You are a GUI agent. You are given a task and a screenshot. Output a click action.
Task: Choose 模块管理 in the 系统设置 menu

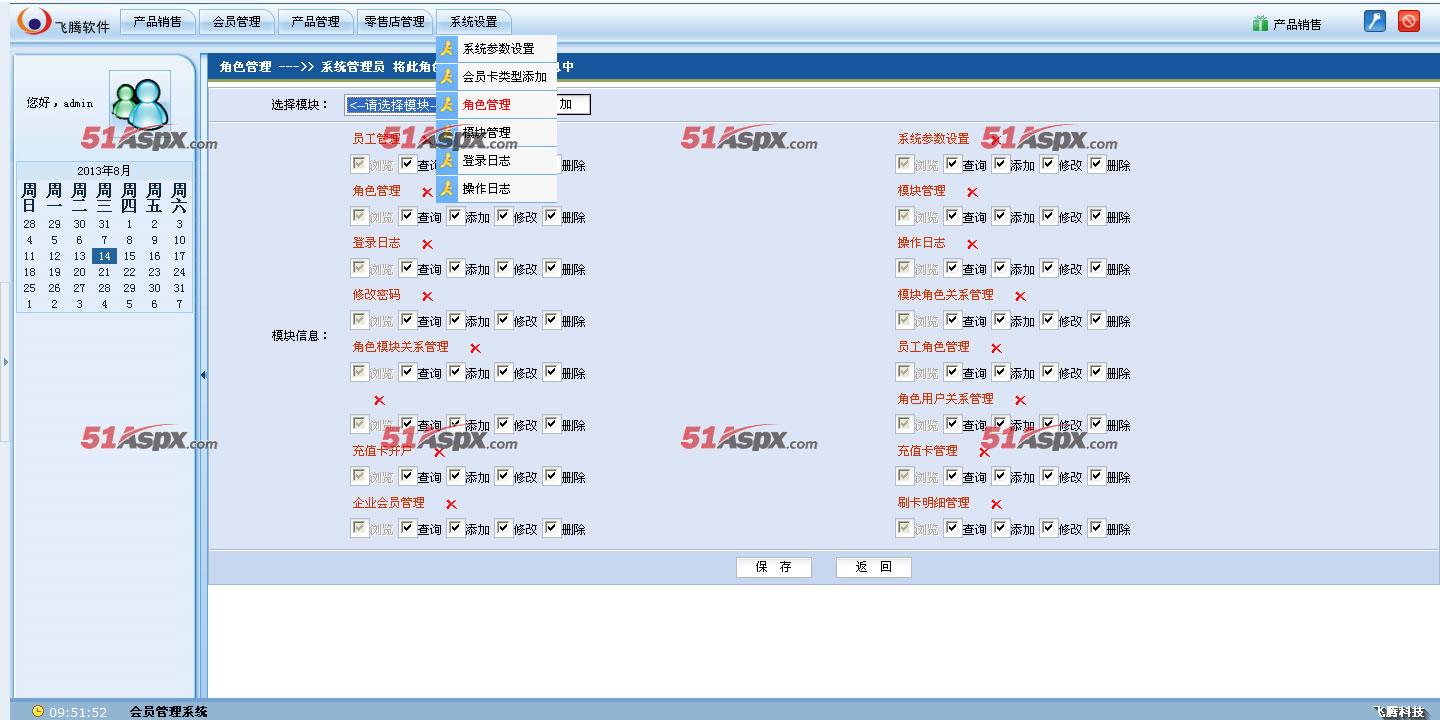496,132
